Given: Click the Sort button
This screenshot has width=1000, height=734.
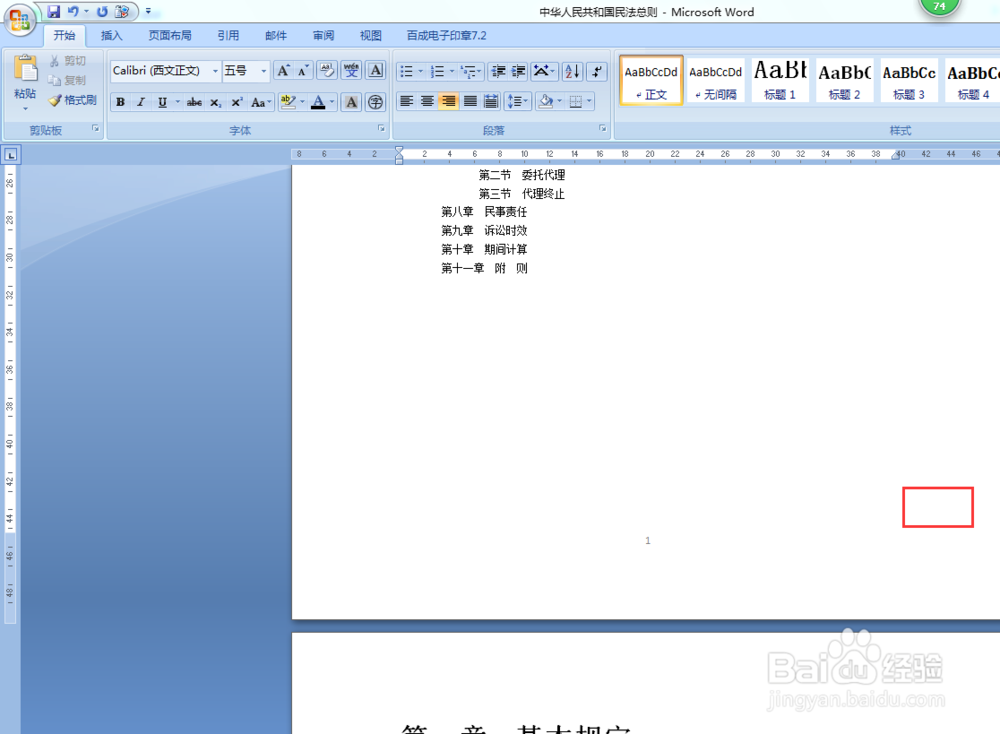Looking at the screenshot, I should [572, 71].
